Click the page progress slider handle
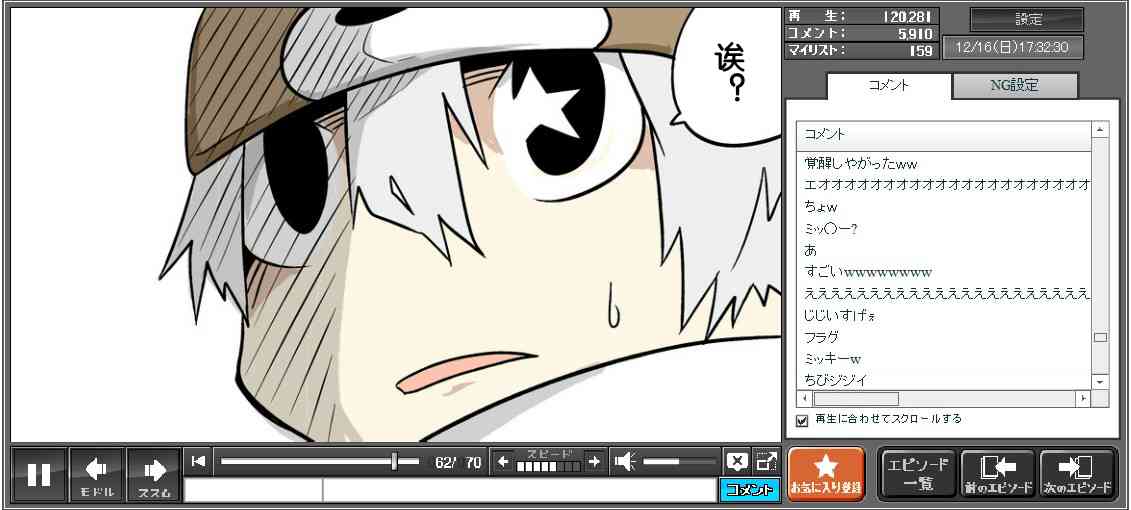 394,461
